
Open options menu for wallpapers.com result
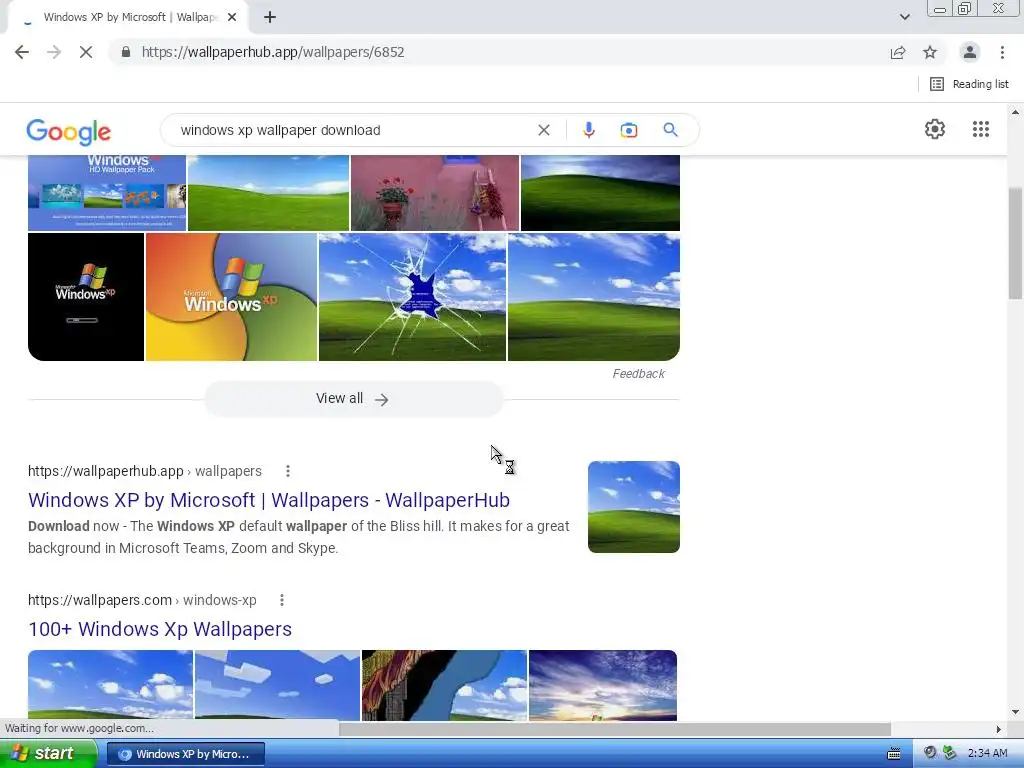(x=281, y=600)
